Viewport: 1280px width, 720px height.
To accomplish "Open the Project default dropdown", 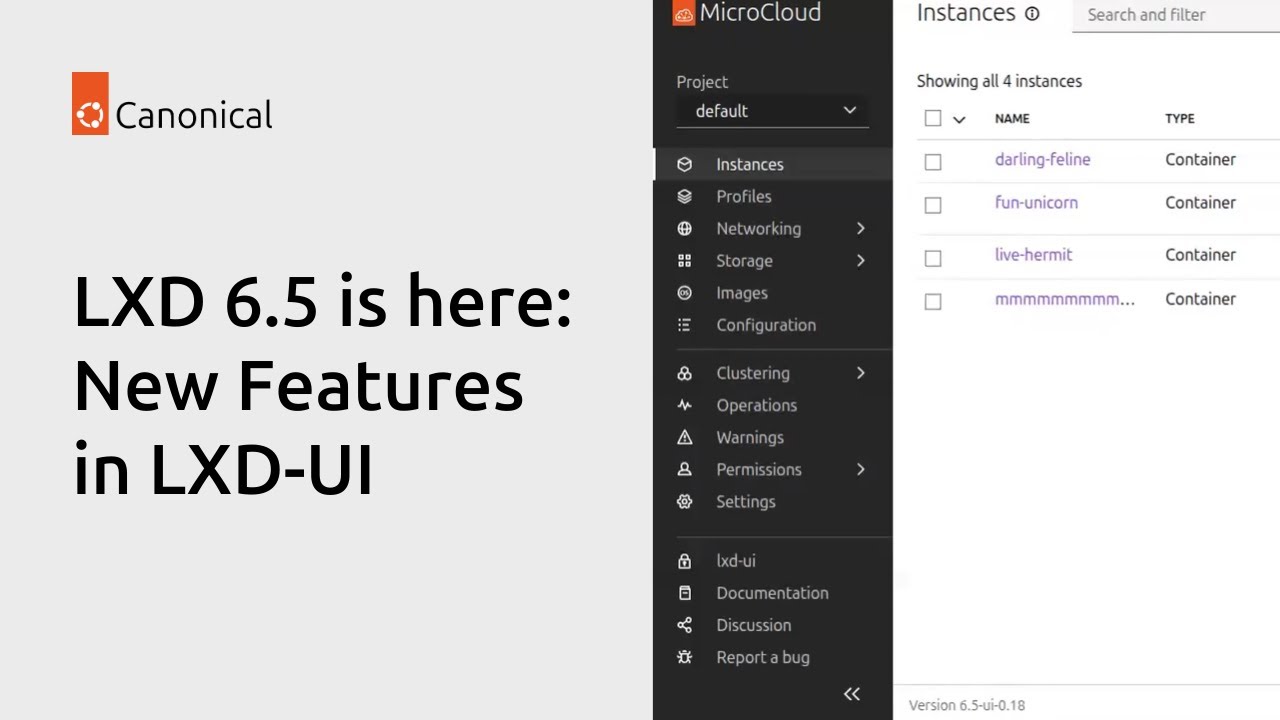I will pos(772,111).
